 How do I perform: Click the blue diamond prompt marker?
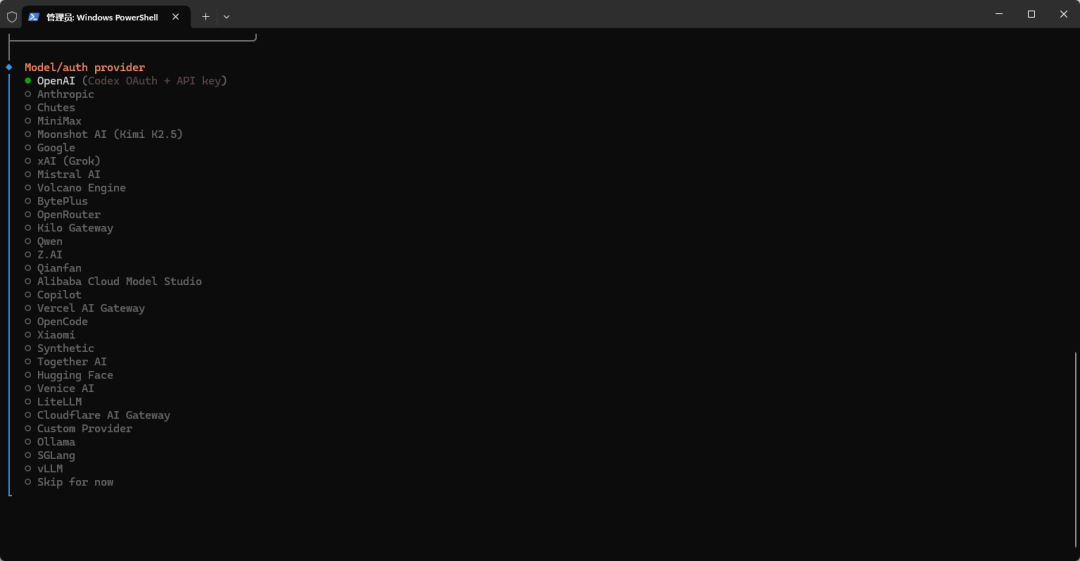click(x=9, y=67)
